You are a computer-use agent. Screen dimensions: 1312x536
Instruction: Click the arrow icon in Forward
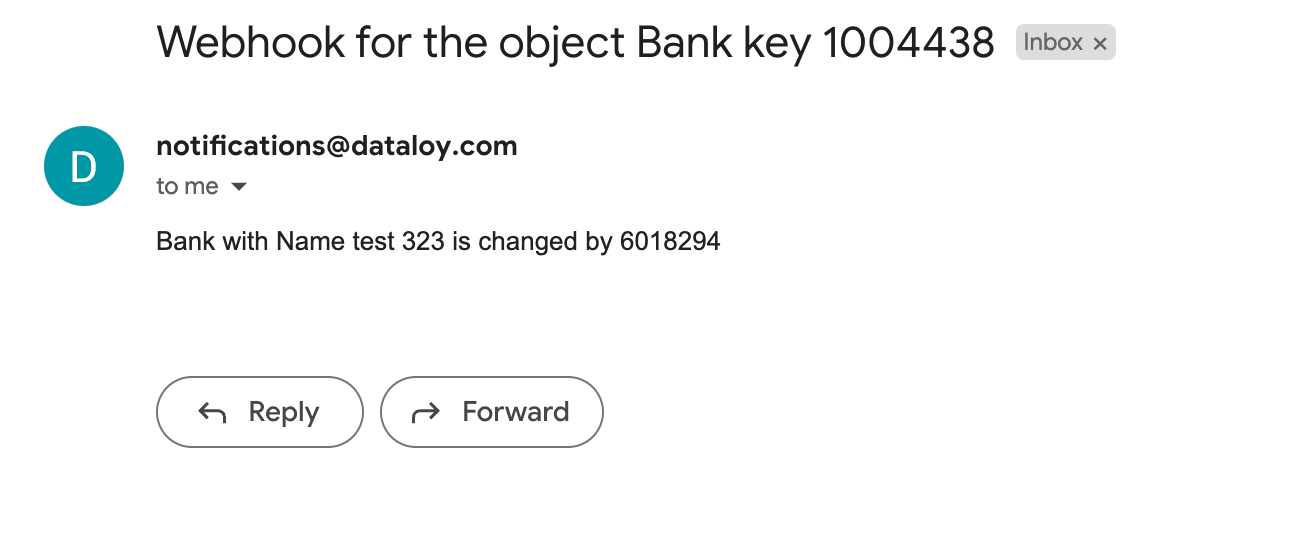(x=426, y=412)
